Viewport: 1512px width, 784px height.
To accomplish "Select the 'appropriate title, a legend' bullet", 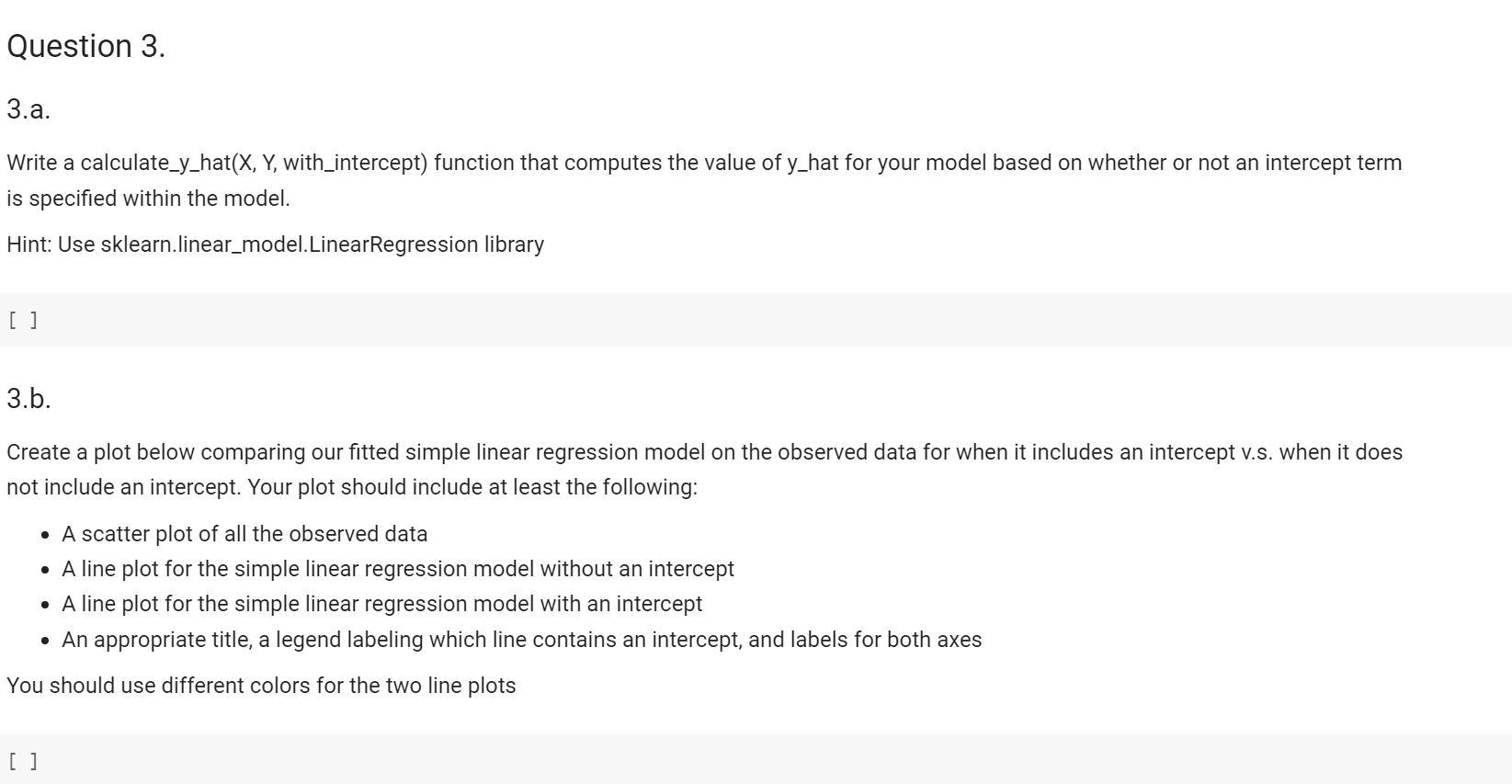I will 521,640.
